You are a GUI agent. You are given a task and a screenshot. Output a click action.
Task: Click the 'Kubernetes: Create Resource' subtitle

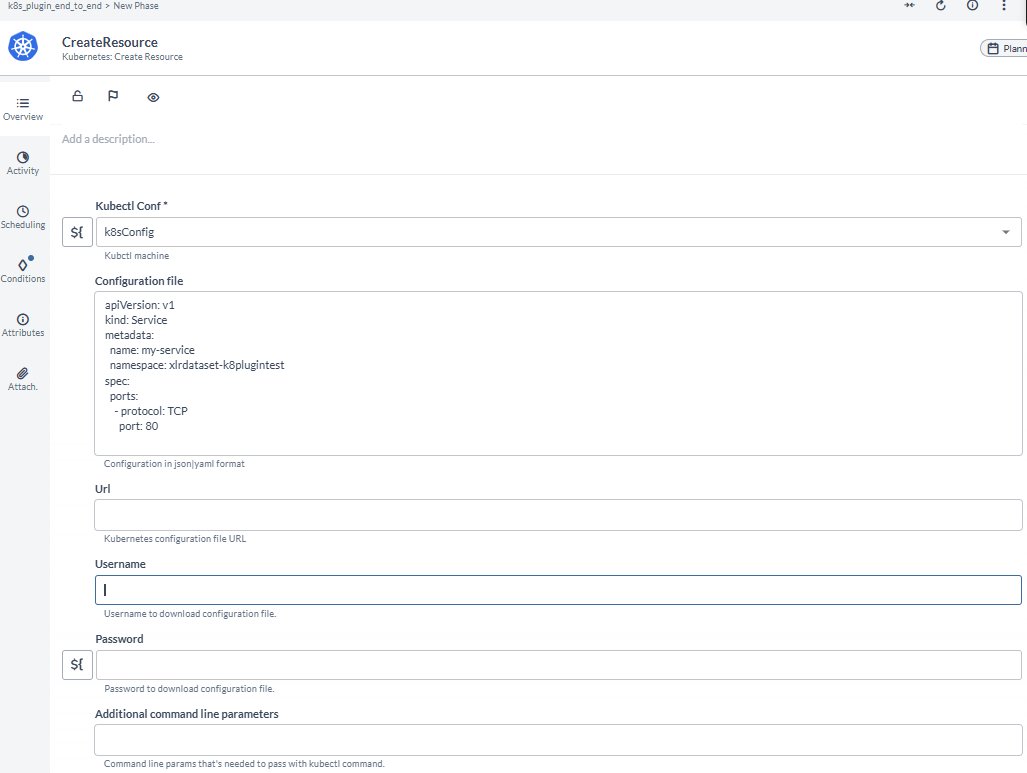click(x=122, y=57)
